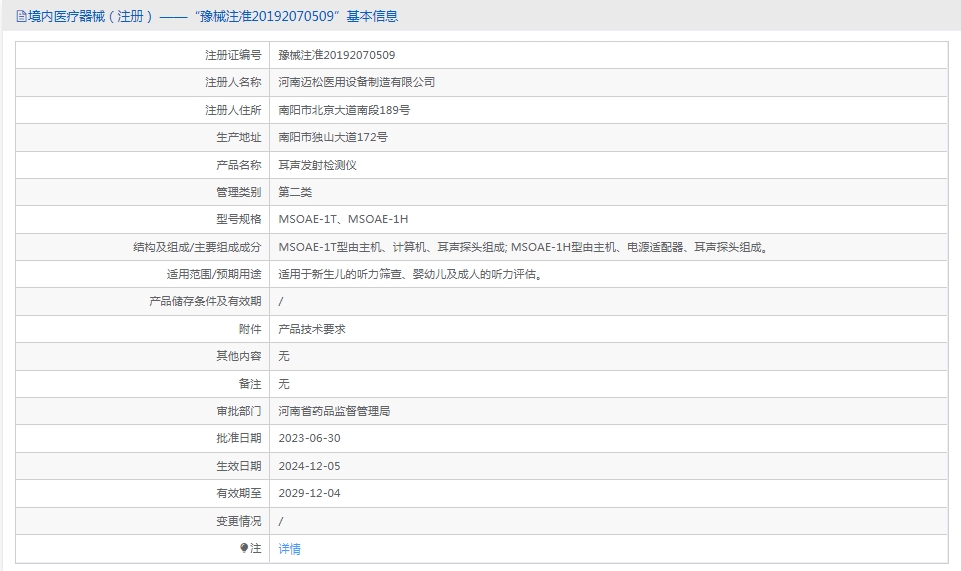Click the slash value in 产品储存条件及有效期 row
The width and height of the screenshot is (961, 571).
click(281, 301)
